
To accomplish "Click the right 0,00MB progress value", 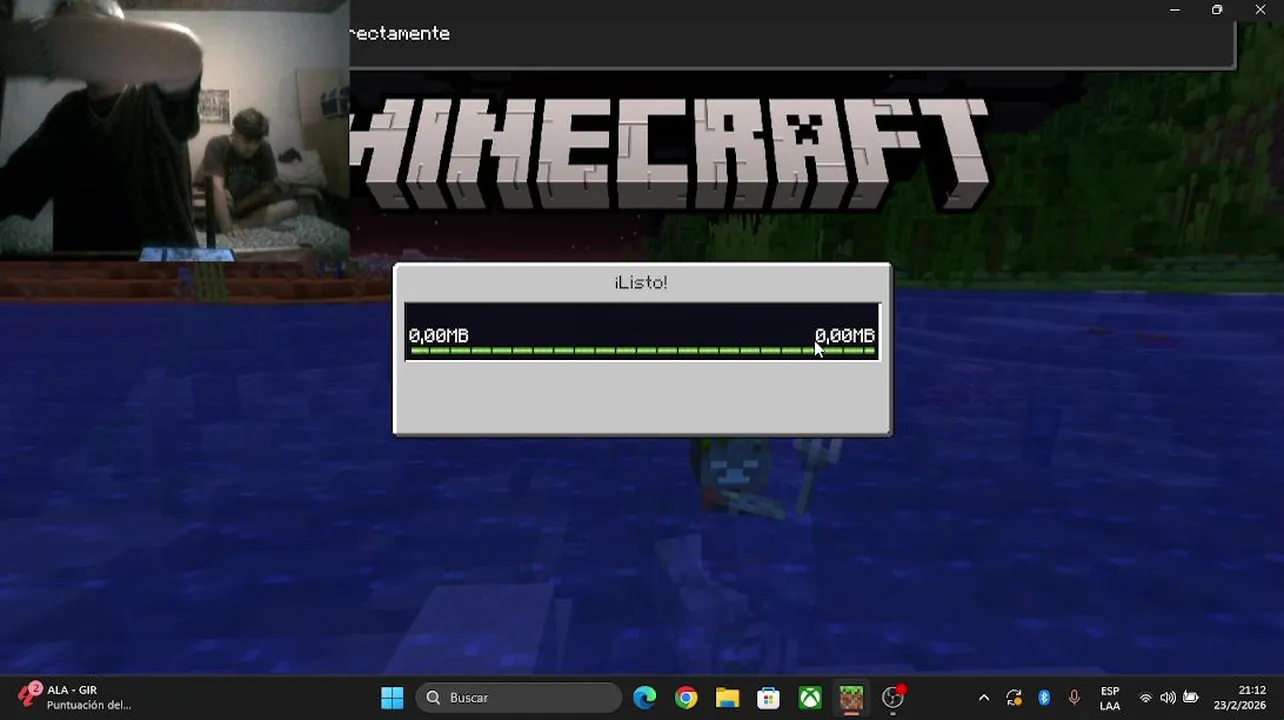I will tap(845, 335).
